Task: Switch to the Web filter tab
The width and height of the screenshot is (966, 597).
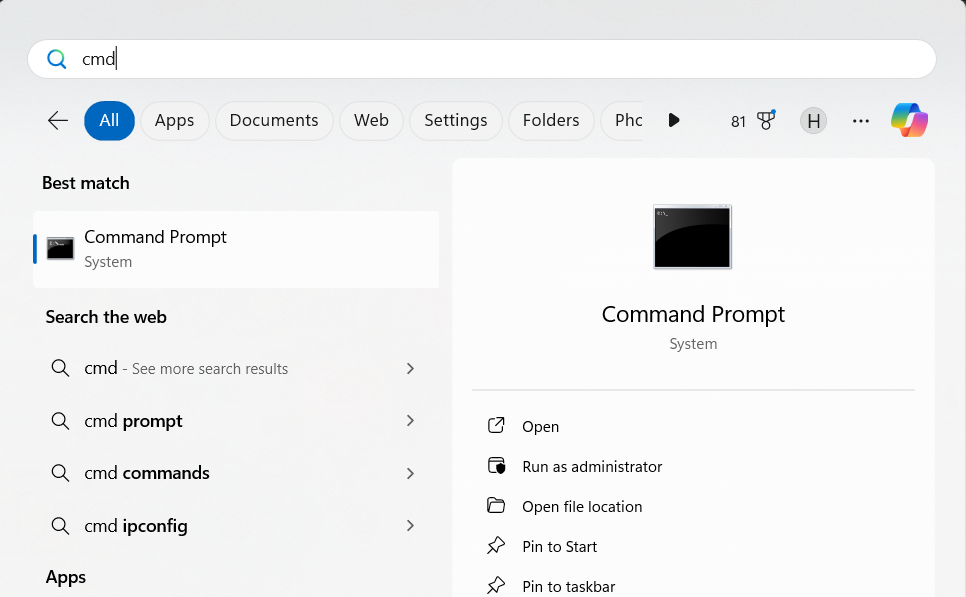Action: coord(371,120)
